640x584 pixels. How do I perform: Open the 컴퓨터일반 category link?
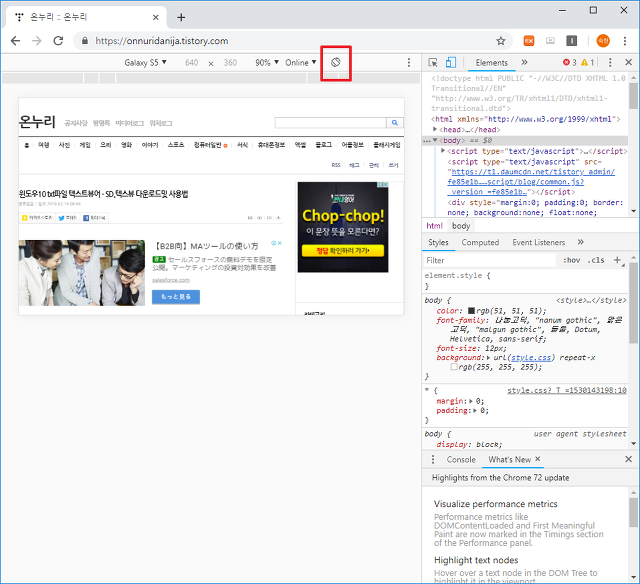point(207,145)
